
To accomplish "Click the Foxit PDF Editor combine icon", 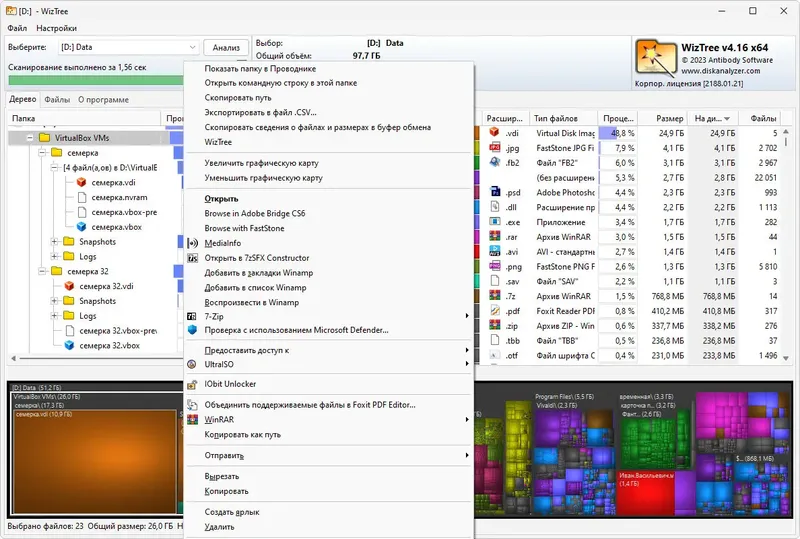I will click(192, 405).
